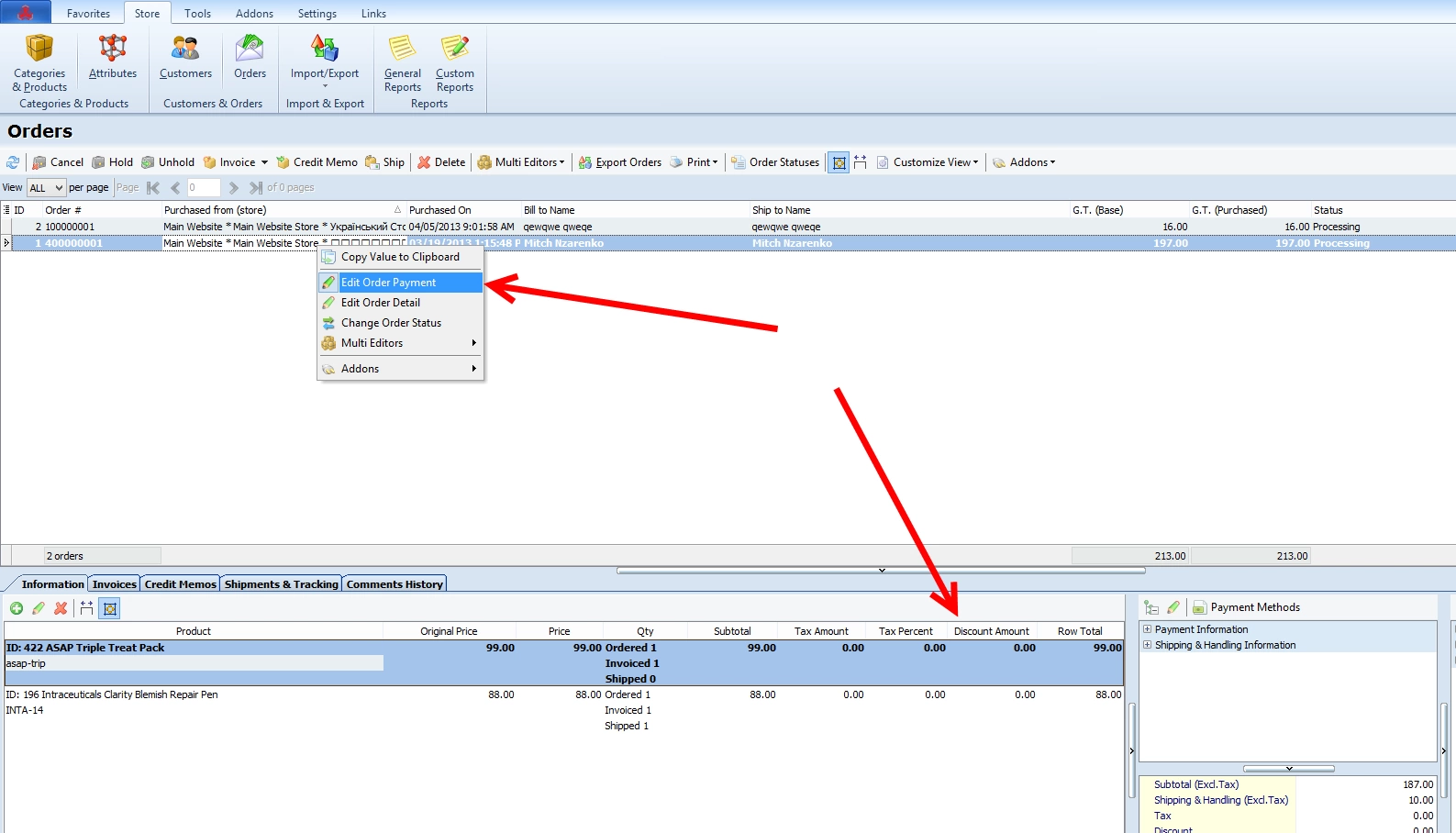Screen dimensions: 1456x833
Task: Click the horizontal splitter bar below orders grid
Action: point(881,571)
